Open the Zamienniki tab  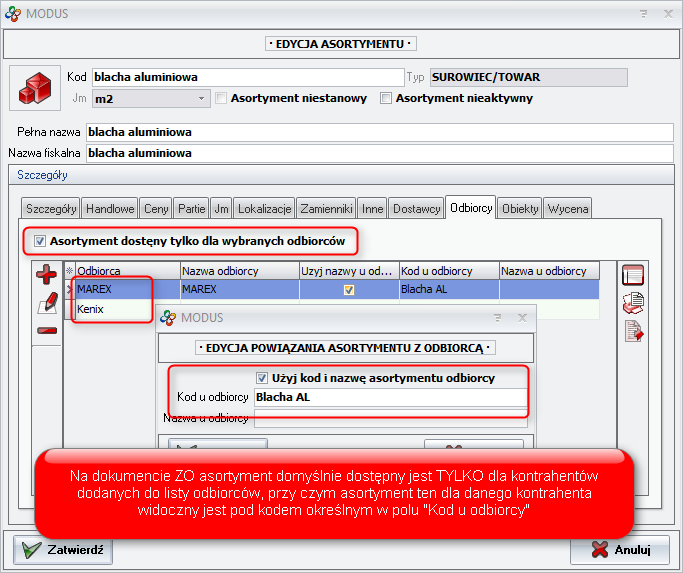(326, 209)
